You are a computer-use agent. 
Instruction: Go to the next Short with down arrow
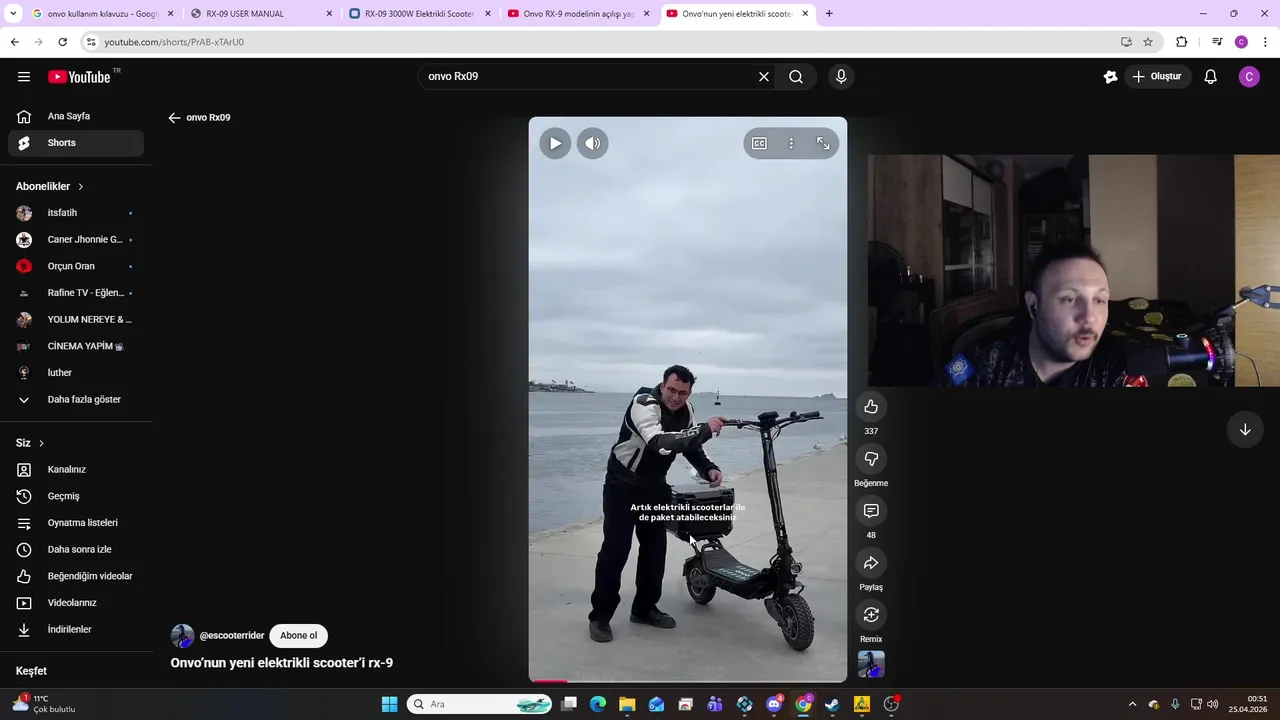[1245, 430]
